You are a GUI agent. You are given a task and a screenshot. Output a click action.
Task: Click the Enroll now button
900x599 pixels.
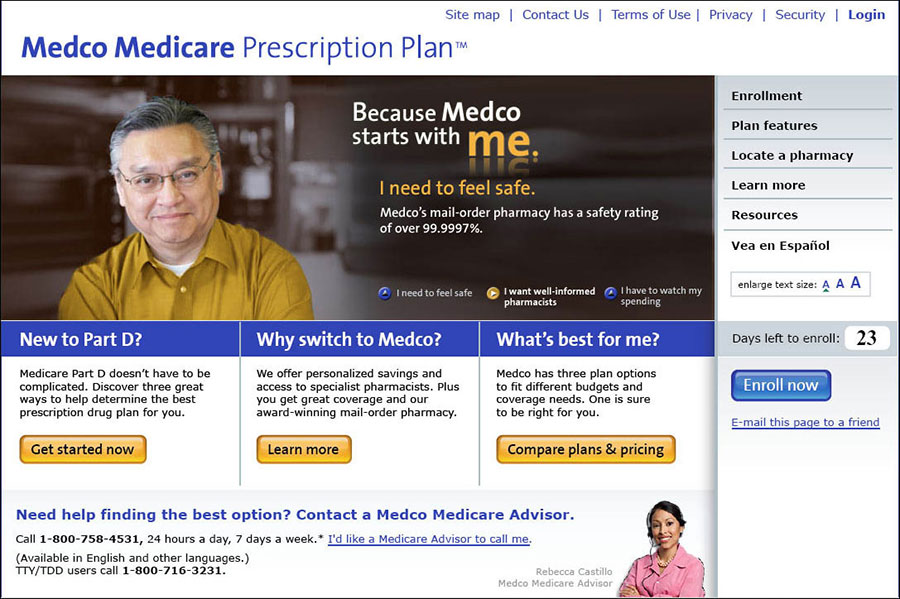click(781, 385)
